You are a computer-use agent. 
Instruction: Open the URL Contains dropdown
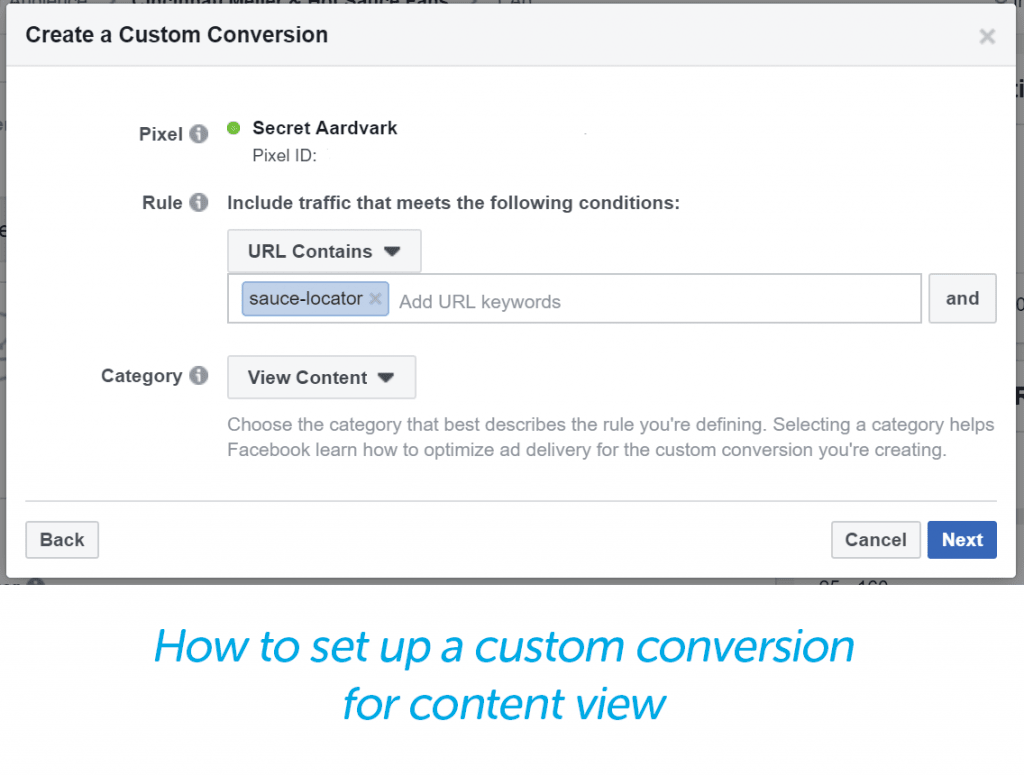322,251
